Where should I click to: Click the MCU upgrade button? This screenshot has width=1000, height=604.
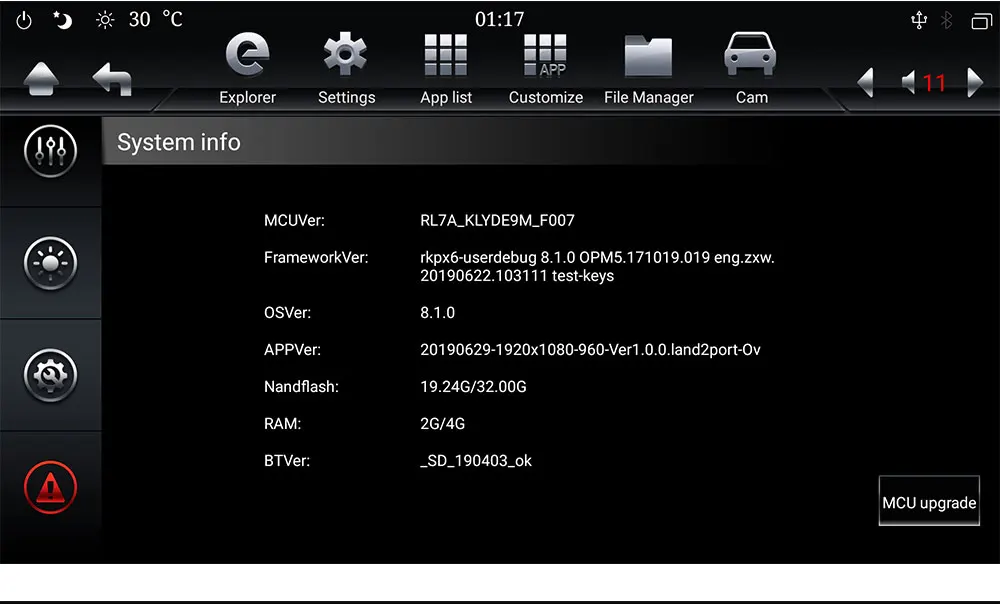point(929,501)
